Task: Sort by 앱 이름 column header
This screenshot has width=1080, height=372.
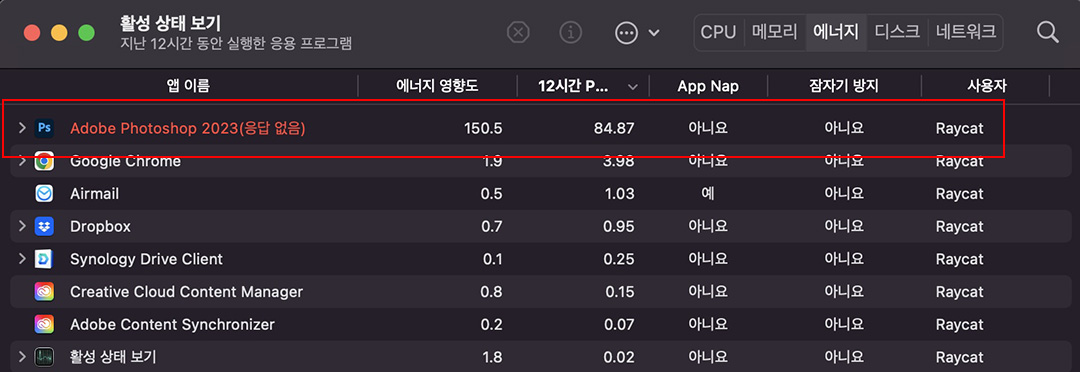Action: pos(188,86)
